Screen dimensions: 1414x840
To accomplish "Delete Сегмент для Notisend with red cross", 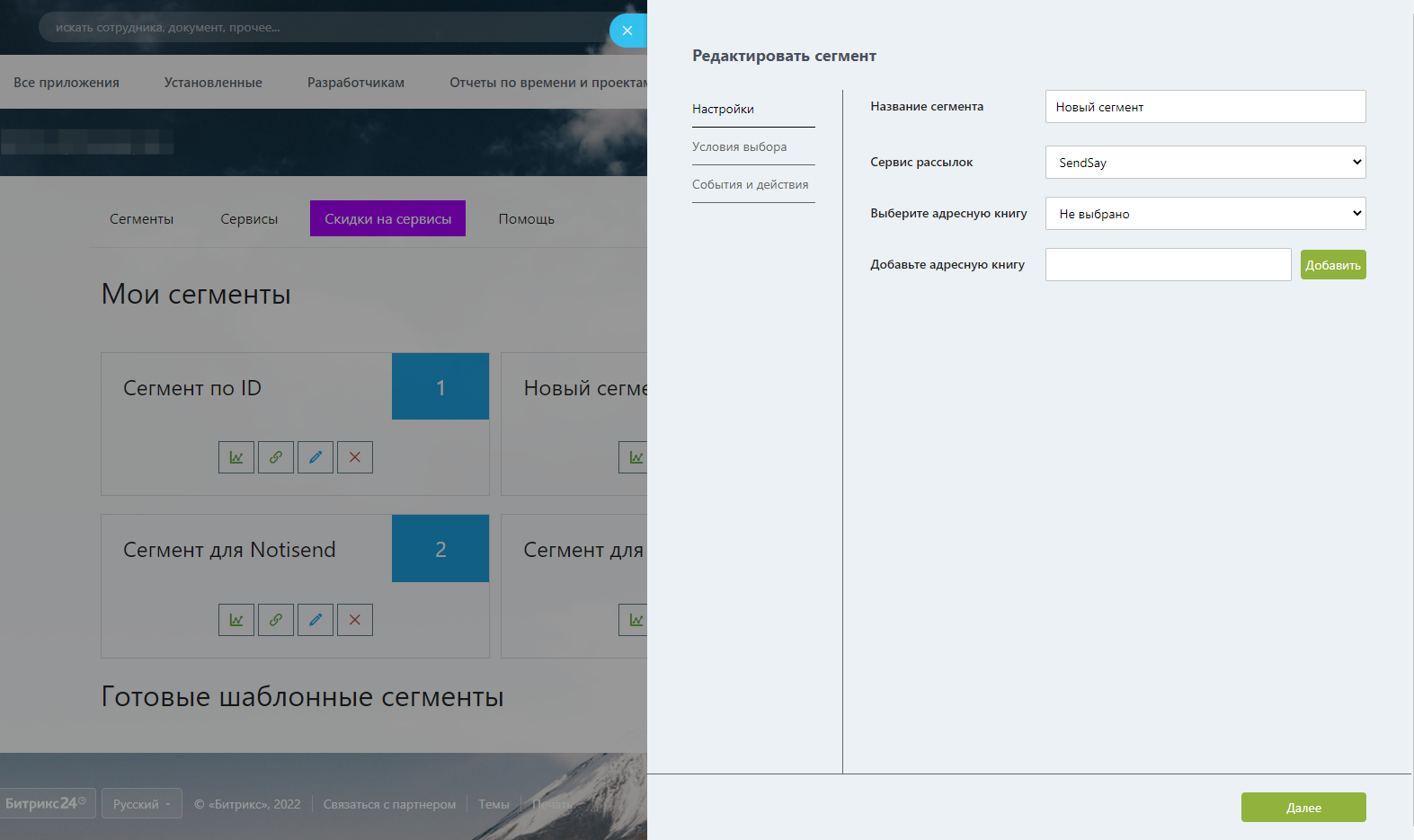I will (355, 620).
